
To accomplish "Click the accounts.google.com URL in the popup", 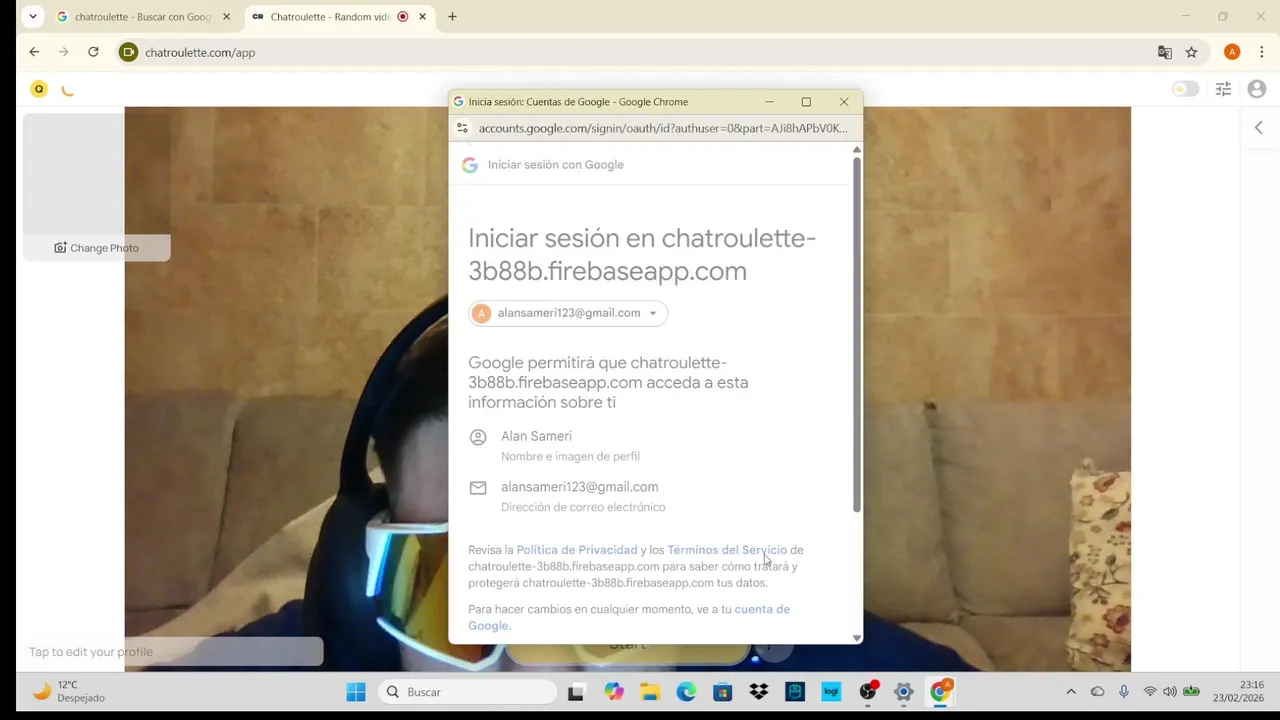I will (662, 128).
